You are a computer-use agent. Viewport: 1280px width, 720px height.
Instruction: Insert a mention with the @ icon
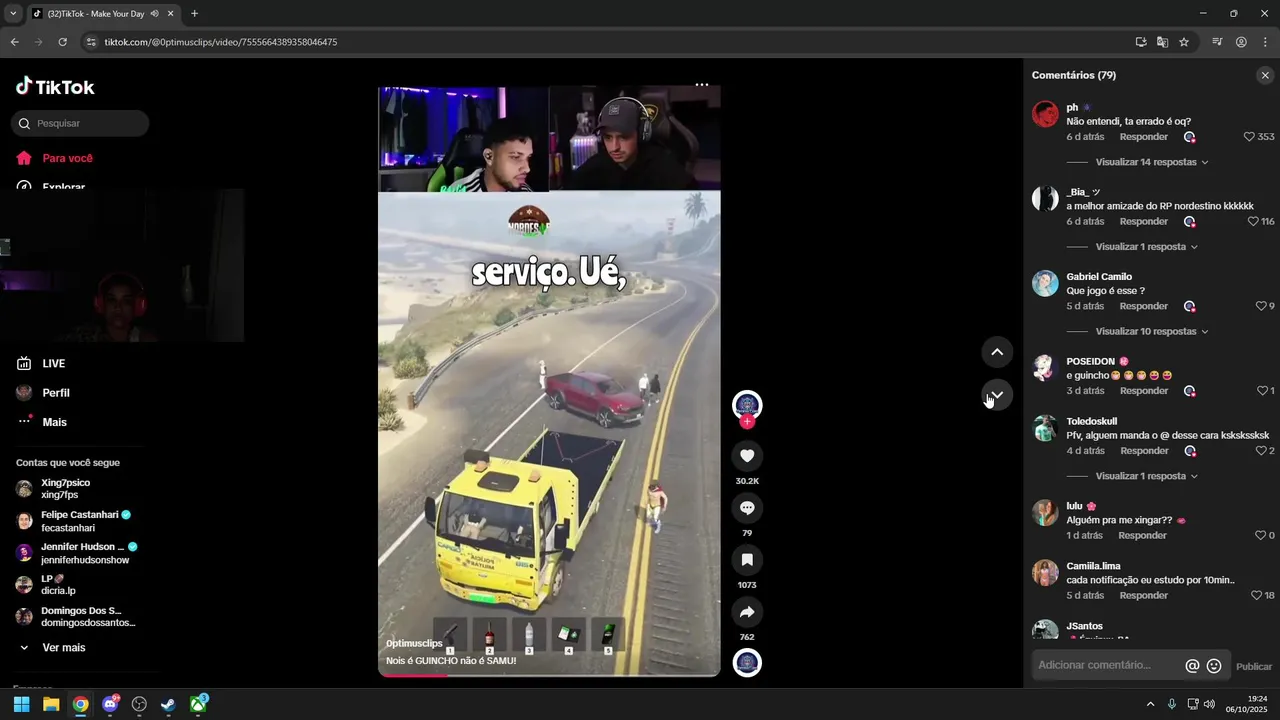click(1192, 666)
